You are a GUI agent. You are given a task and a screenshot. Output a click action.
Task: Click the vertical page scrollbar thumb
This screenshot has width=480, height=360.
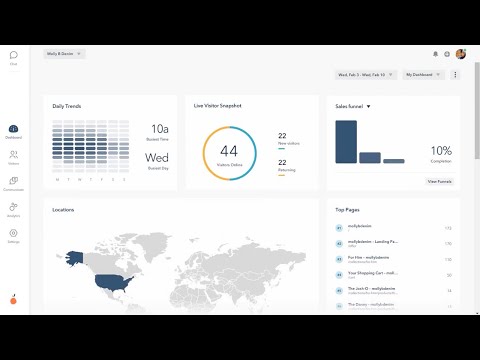coord(477,110)
